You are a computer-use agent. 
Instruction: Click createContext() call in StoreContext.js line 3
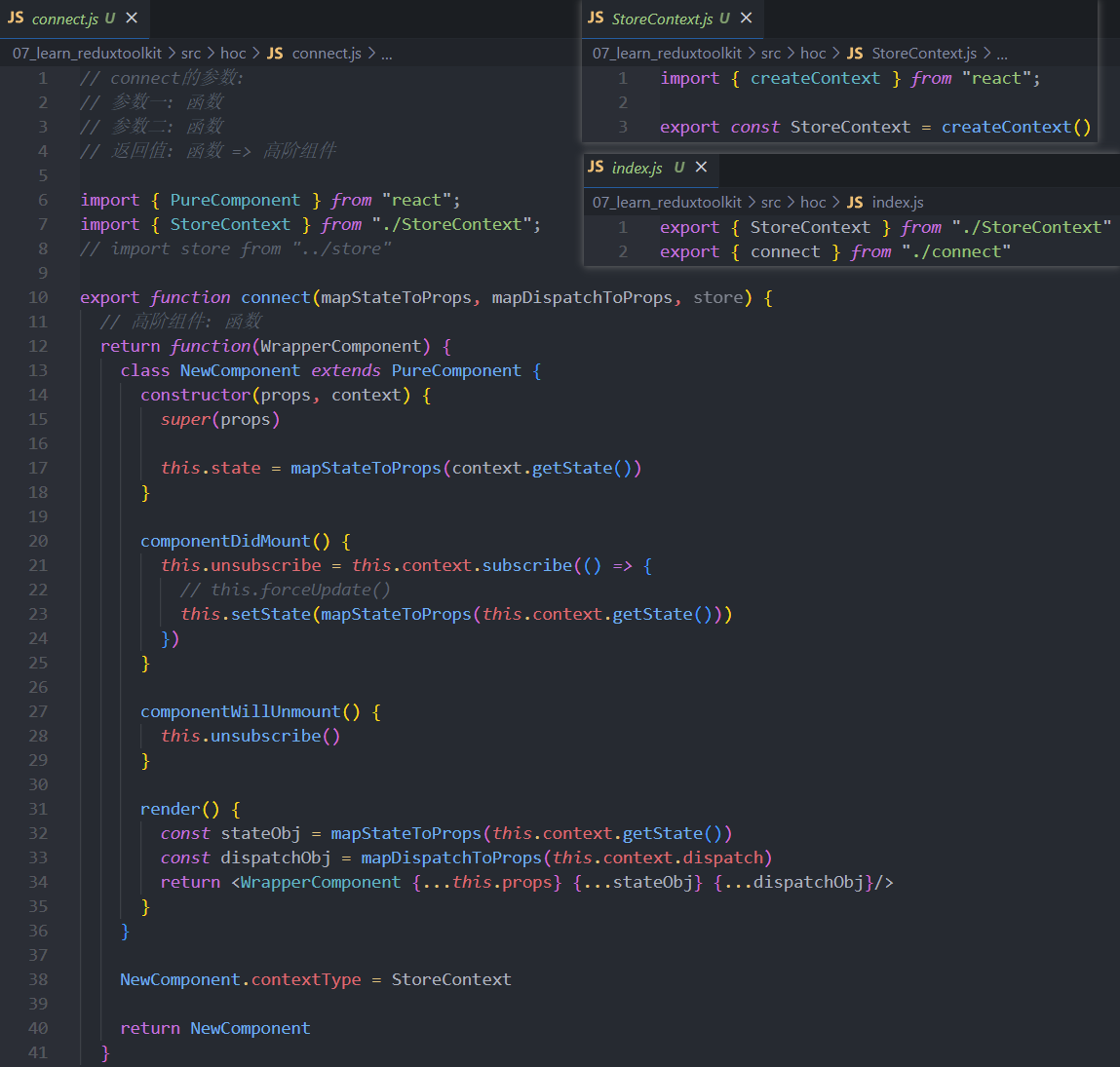1016,127
